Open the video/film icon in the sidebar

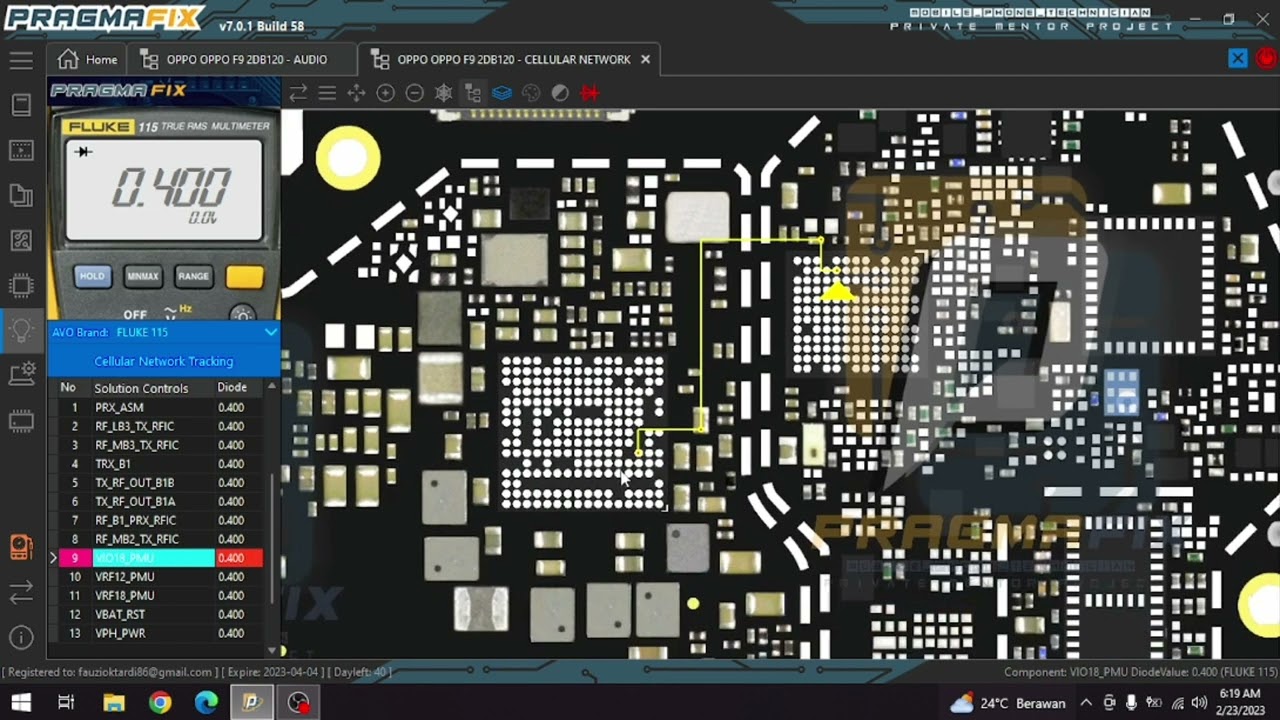[x=21, y=150]
